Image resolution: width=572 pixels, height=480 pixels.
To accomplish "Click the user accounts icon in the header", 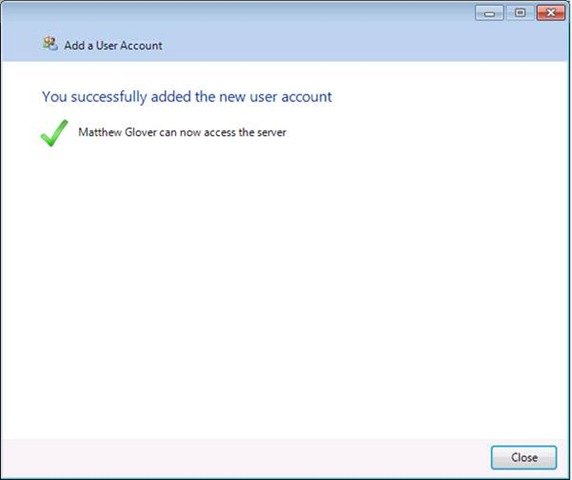I will (x=50, y=43).
